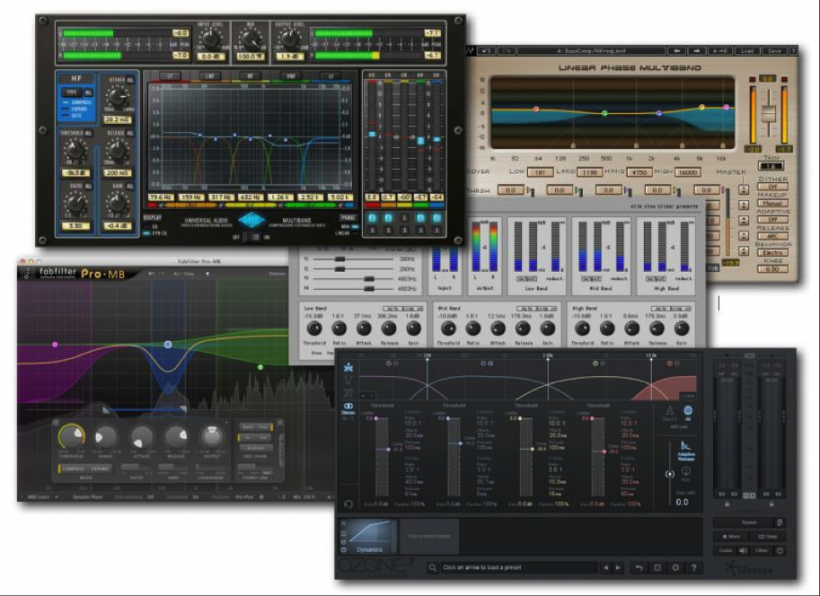
Task: Click the Ozone preset name field
Action: [519, 567]
